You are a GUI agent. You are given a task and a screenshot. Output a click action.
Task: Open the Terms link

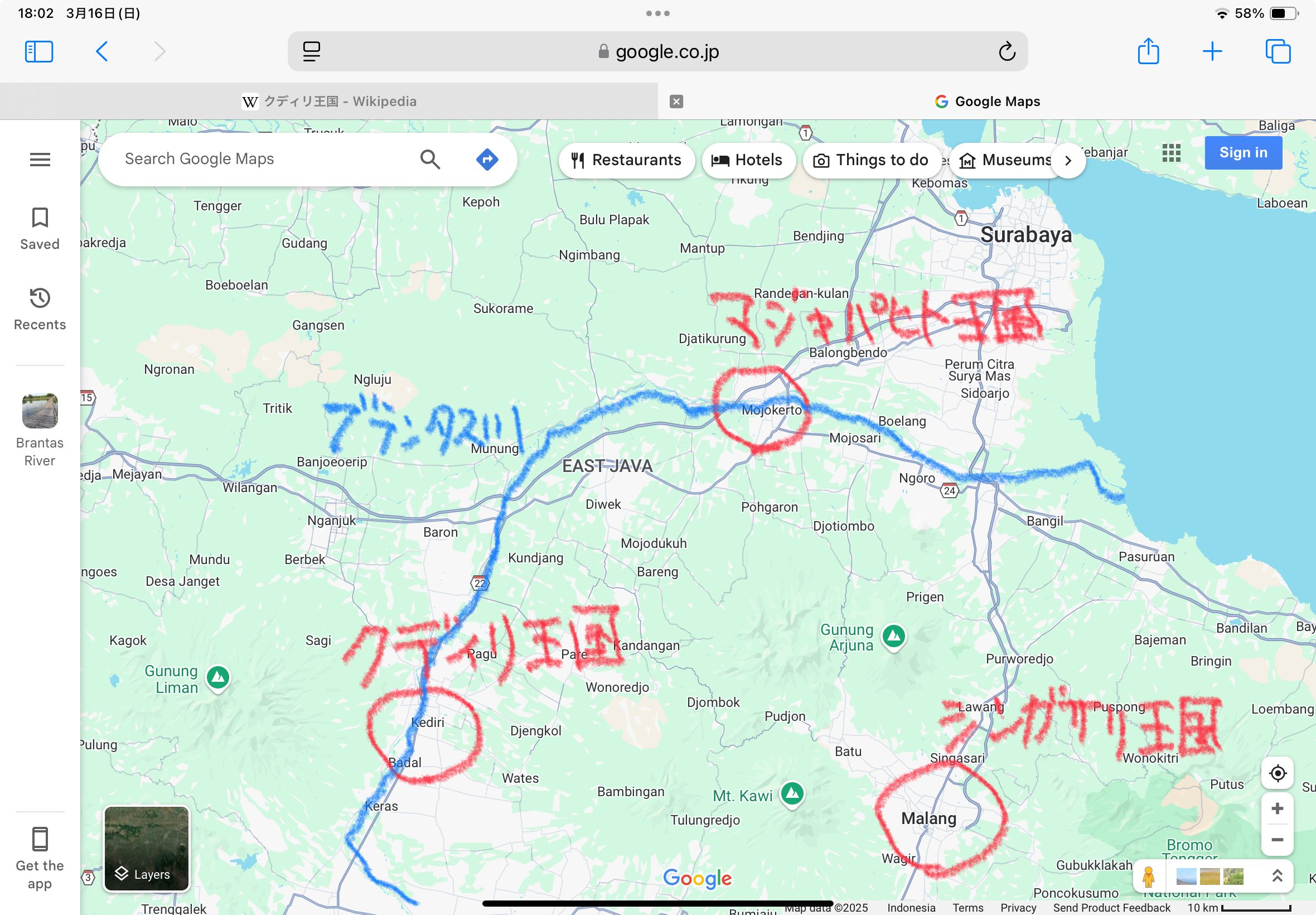[x=967, y=907]
